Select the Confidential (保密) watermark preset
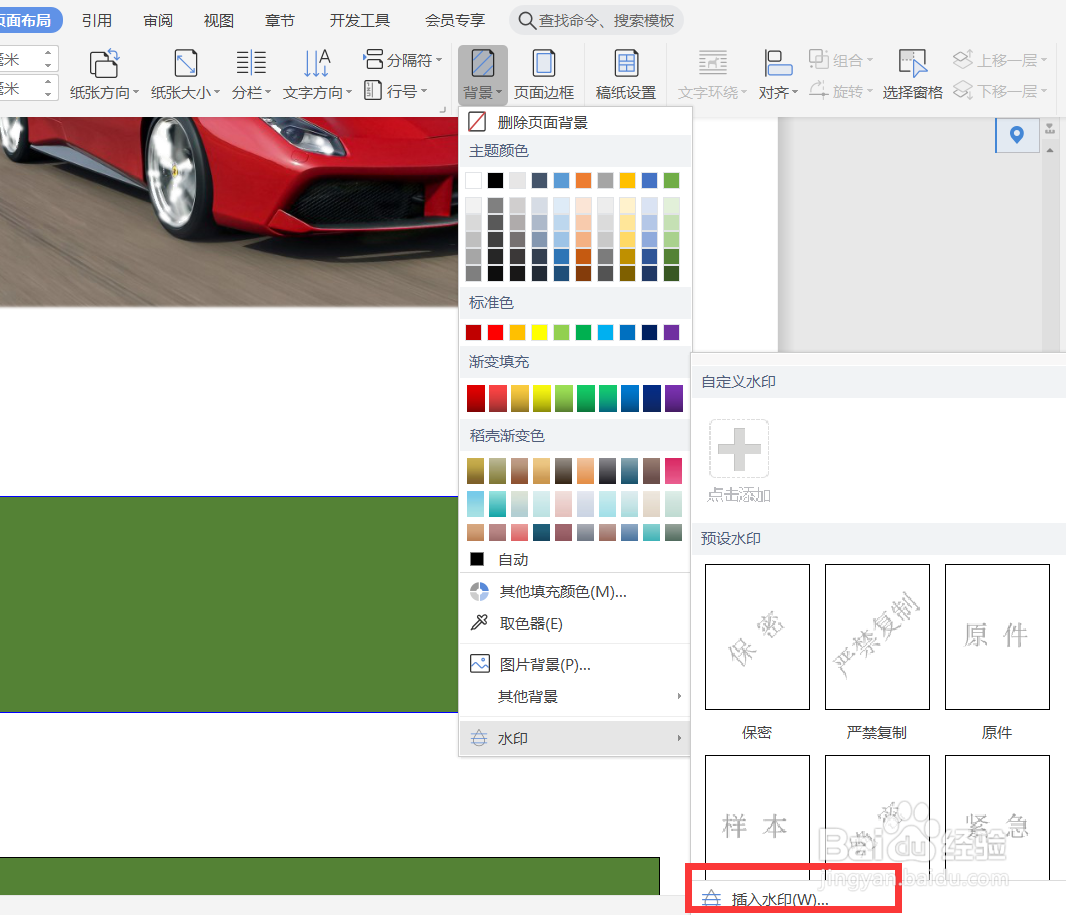This screenshot has width=1066, height=915. coord(757,637)
